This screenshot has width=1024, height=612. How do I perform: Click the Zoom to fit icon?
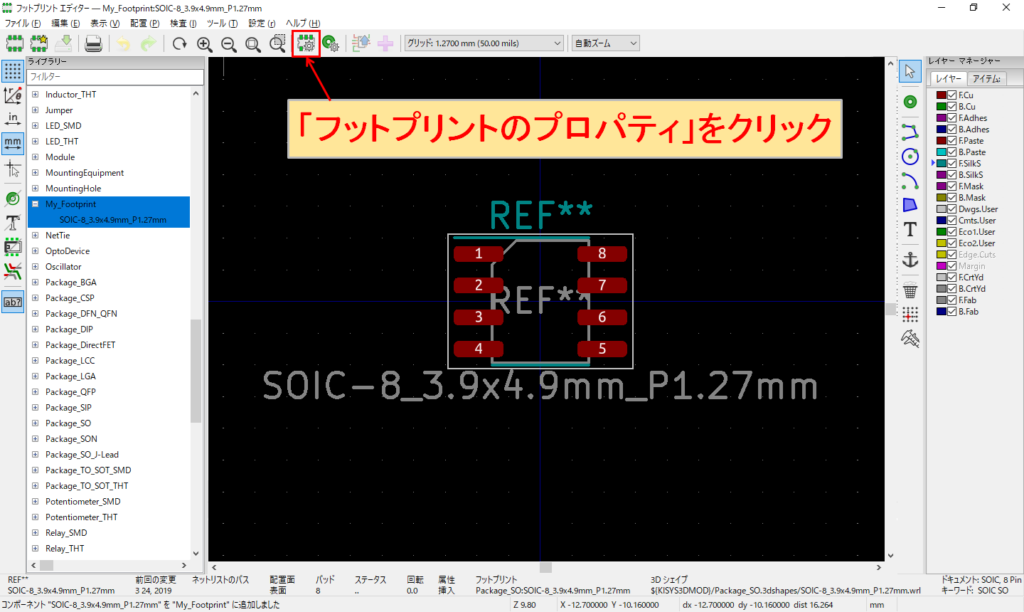pyautogui.click(x=253, y=43)
